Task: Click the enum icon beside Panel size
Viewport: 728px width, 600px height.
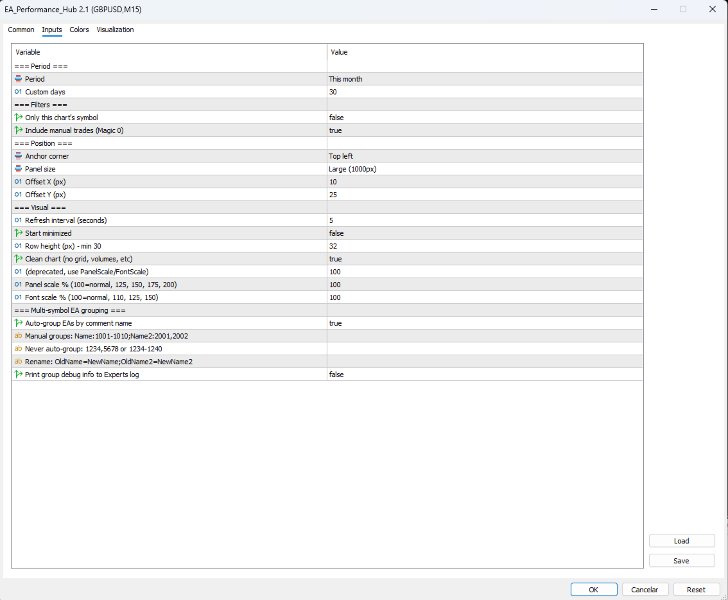Action: pos(19,169)
